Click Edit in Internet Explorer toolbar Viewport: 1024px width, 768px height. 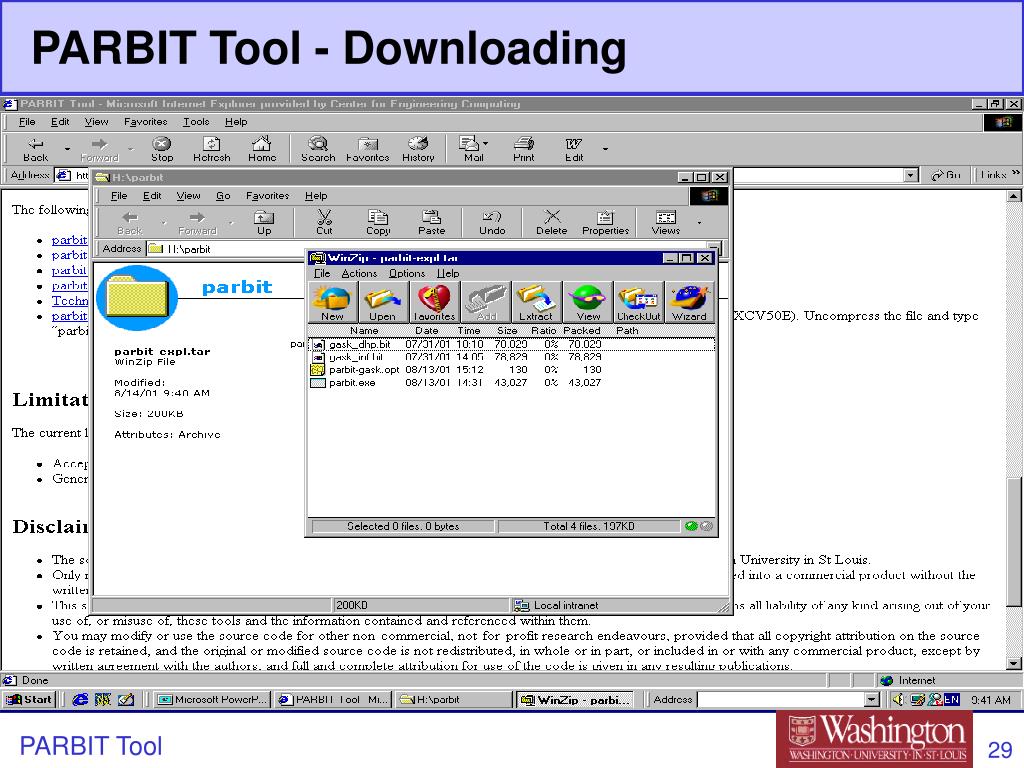[x=574, y=150]
